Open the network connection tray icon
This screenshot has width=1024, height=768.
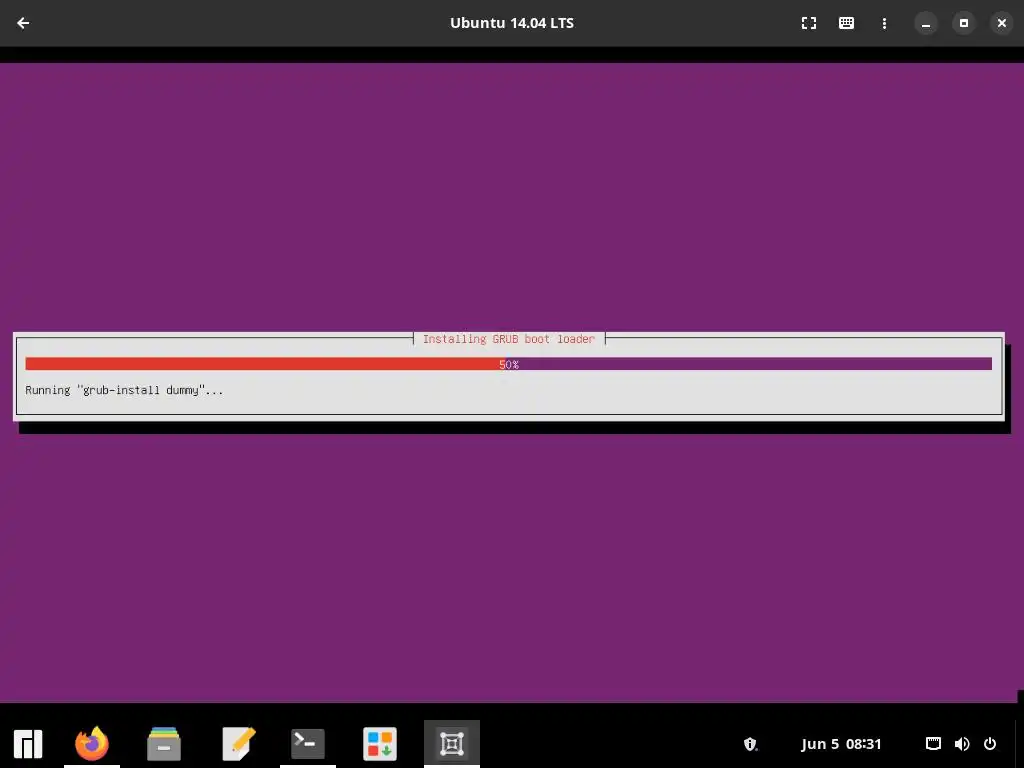pyautogui.click(x=933, y=744)
